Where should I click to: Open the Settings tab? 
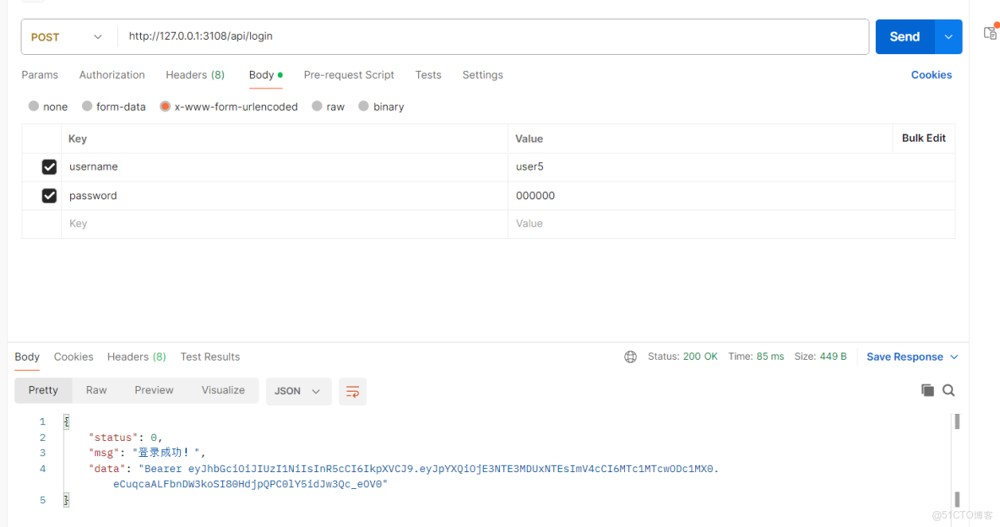482,75
